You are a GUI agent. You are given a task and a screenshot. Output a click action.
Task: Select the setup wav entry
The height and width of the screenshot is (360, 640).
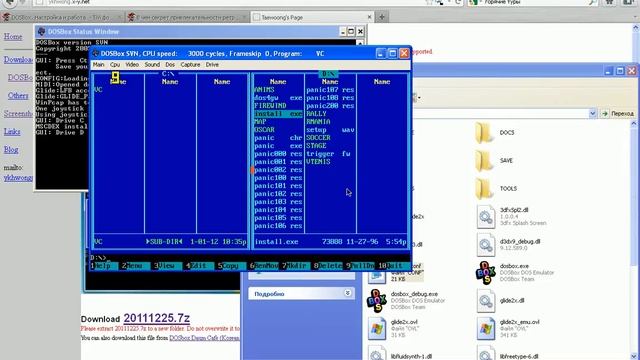click(x=330, y=130)
